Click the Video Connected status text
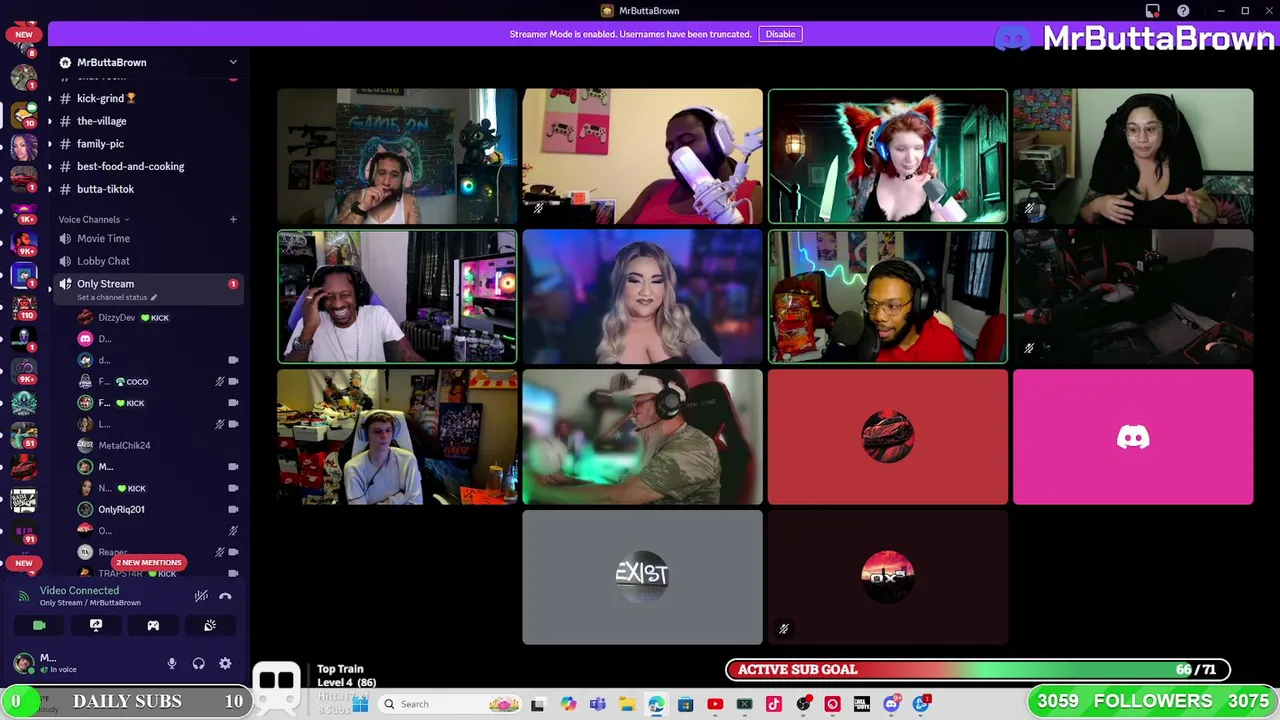The height and width of the screenshot is (720, 1280). click(x=79, y=590)
